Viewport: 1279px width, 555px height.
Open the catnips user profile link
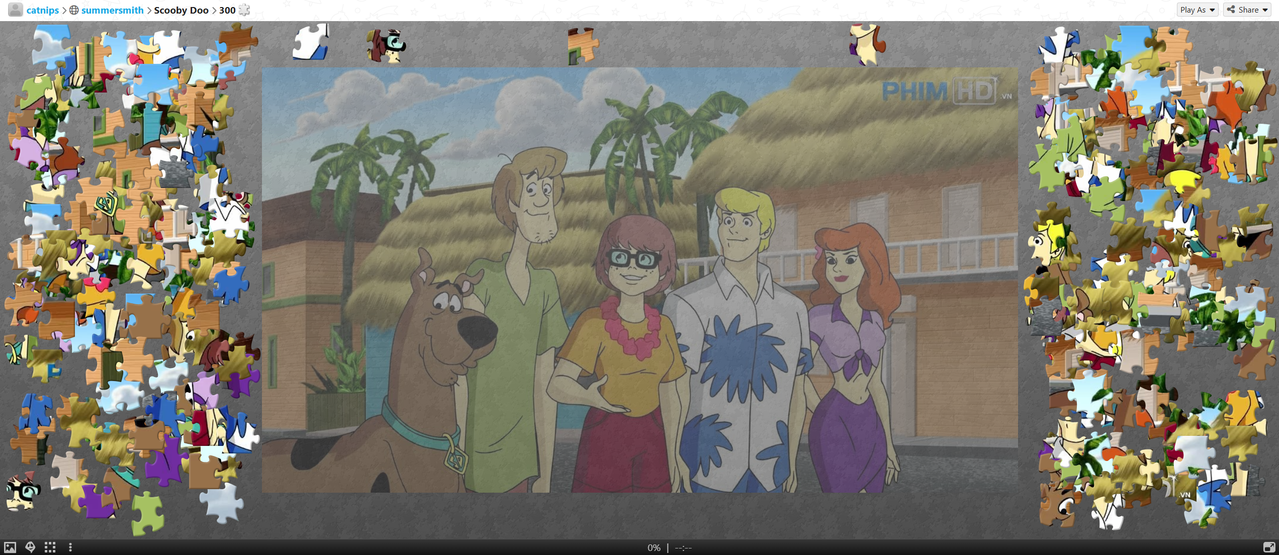[x=43, y=10]
